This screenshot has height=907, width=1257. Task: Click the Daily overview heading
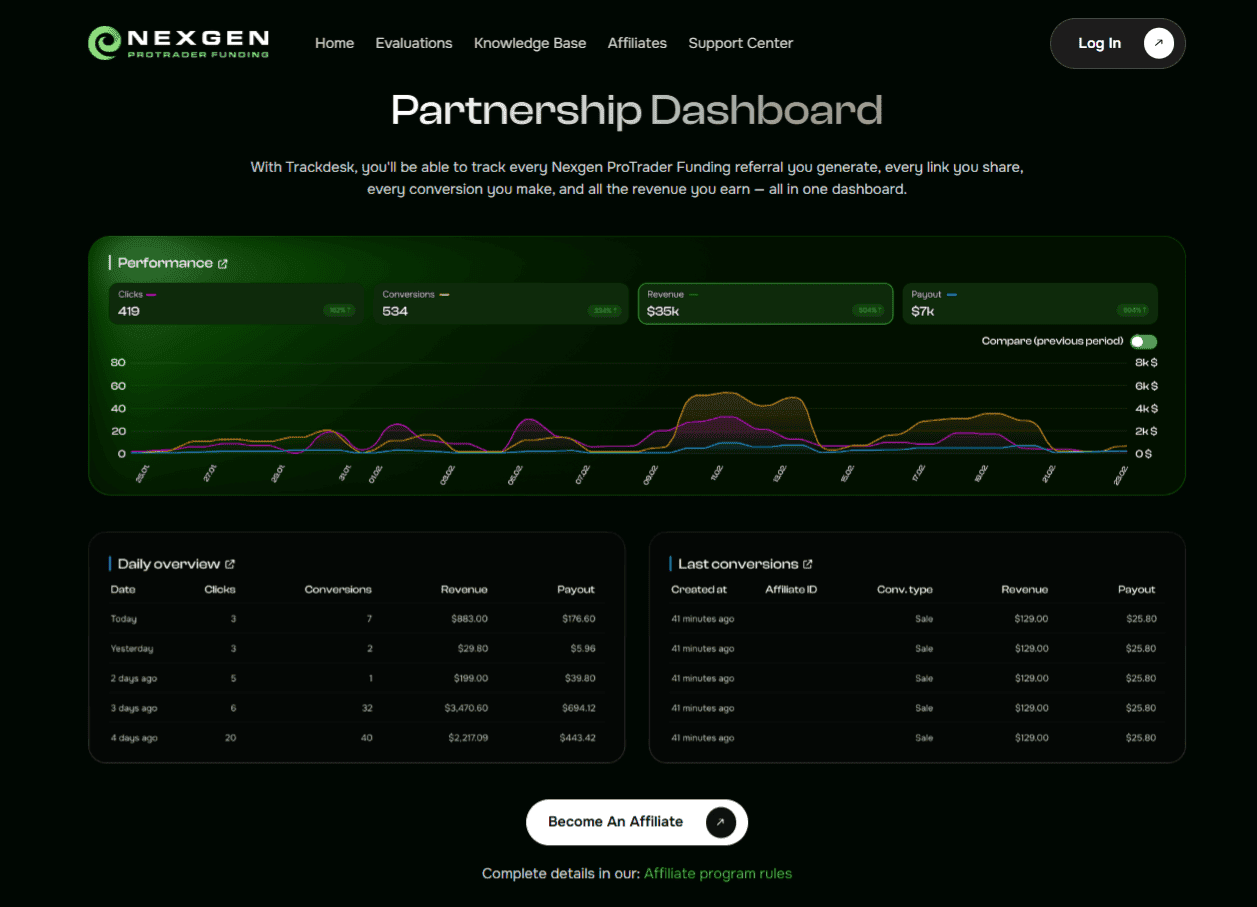click(168, 564)
